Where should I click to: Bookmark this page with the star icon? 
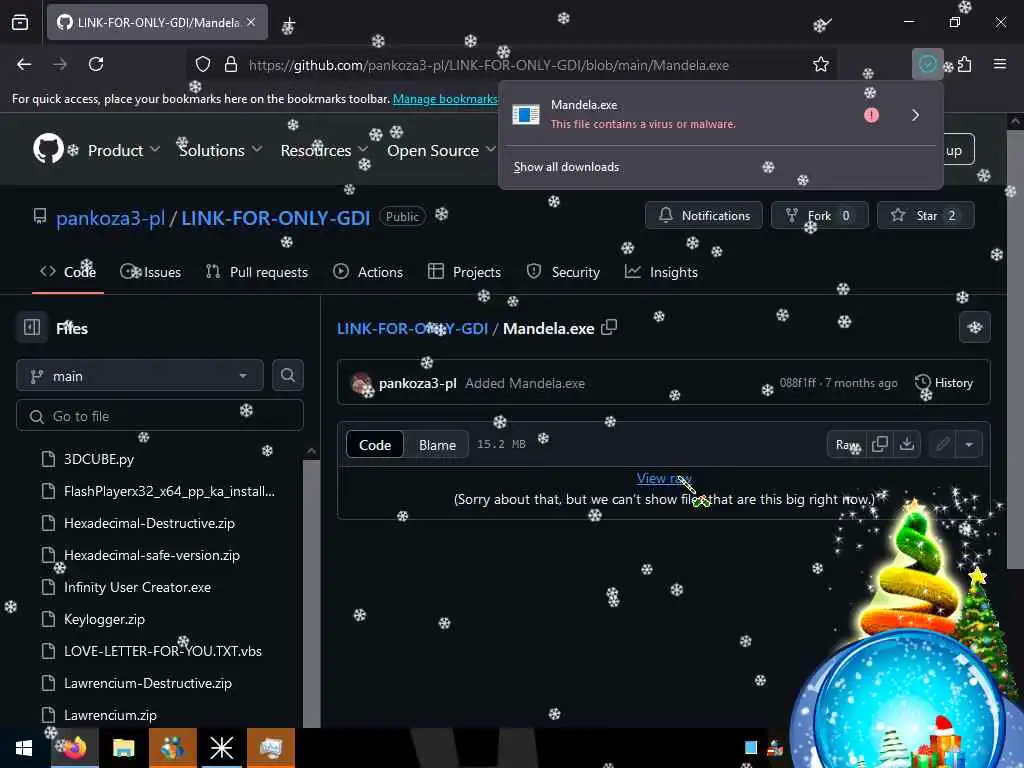click(821, 64)
